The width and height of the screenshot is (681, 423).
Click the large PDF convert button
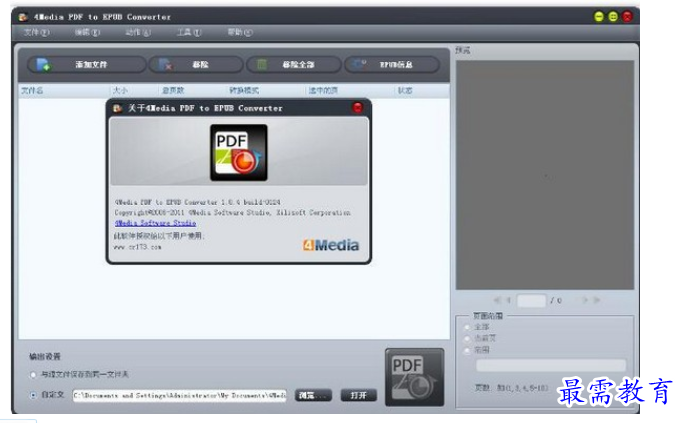414,377
